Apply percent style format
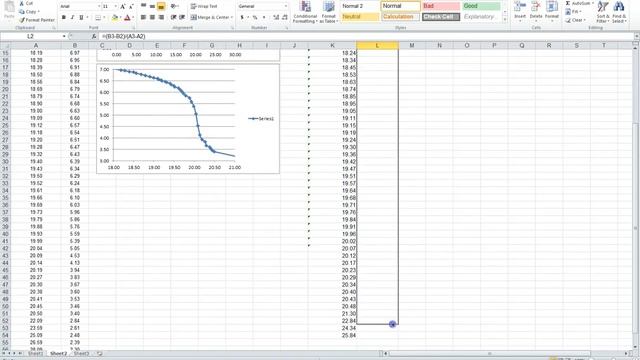Screen dimensions: 640x360 pyautogui.click(x=255, y=18)
